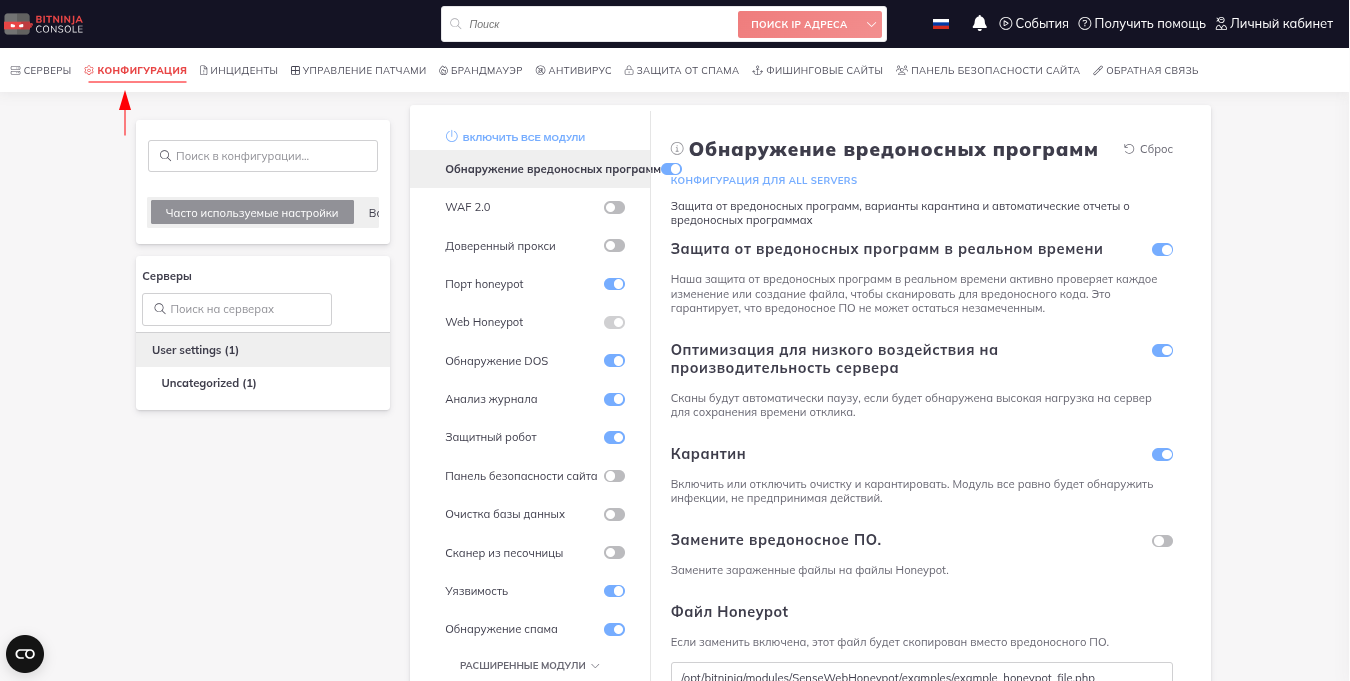This screenshot has height=681, width=1350.
Task: Click Включить все модули link
Action: 523,137
